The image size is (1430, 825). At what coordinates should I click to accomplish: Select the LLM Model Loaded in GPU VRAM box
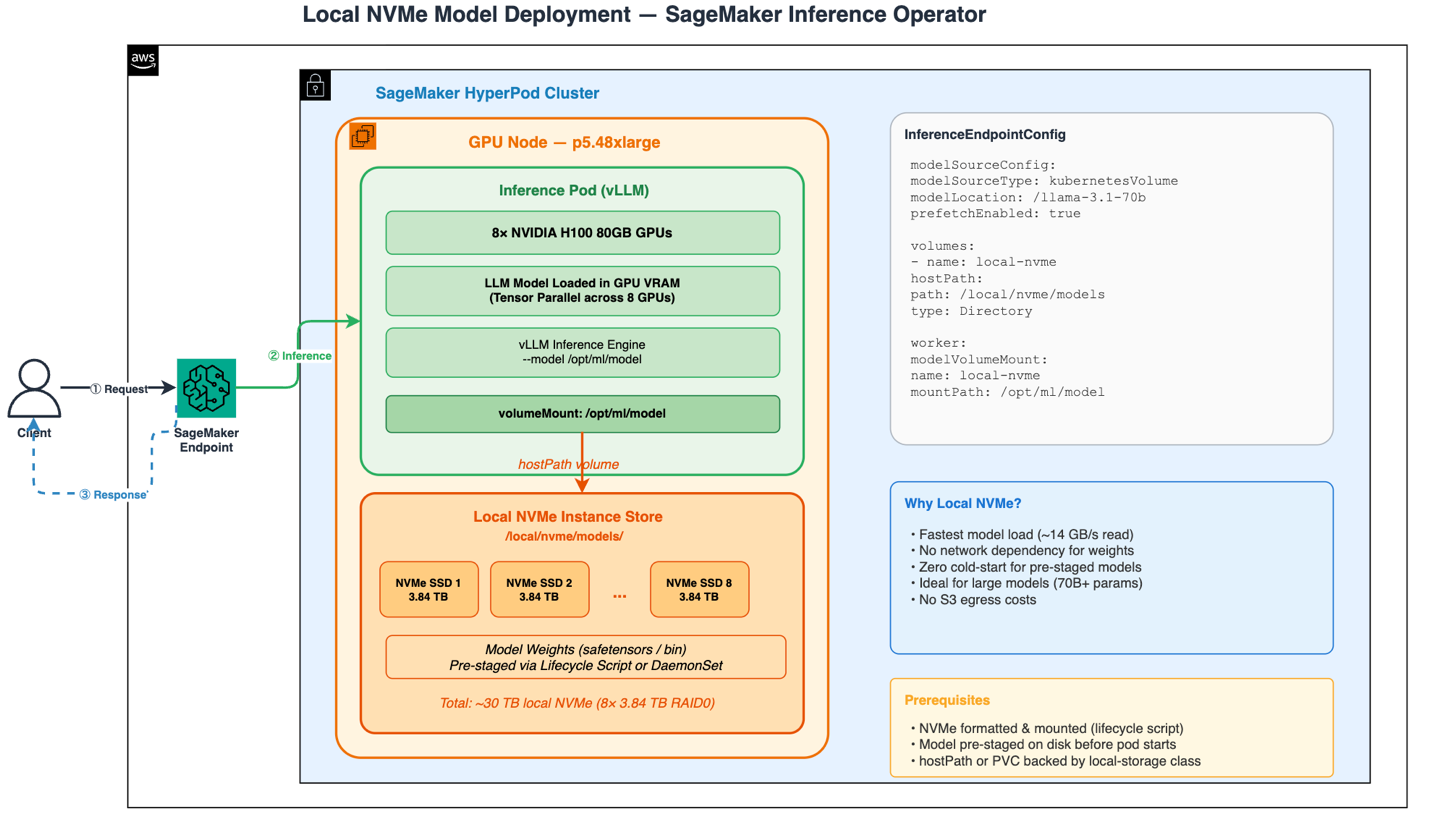582,290
